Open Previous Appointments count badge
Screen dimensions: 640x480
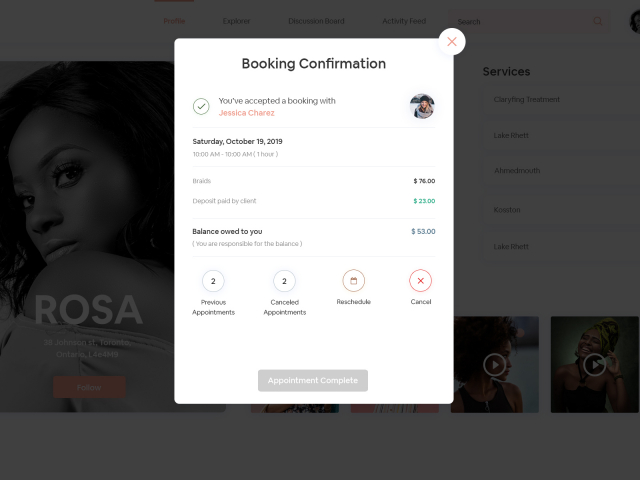(x=213, y=281)
